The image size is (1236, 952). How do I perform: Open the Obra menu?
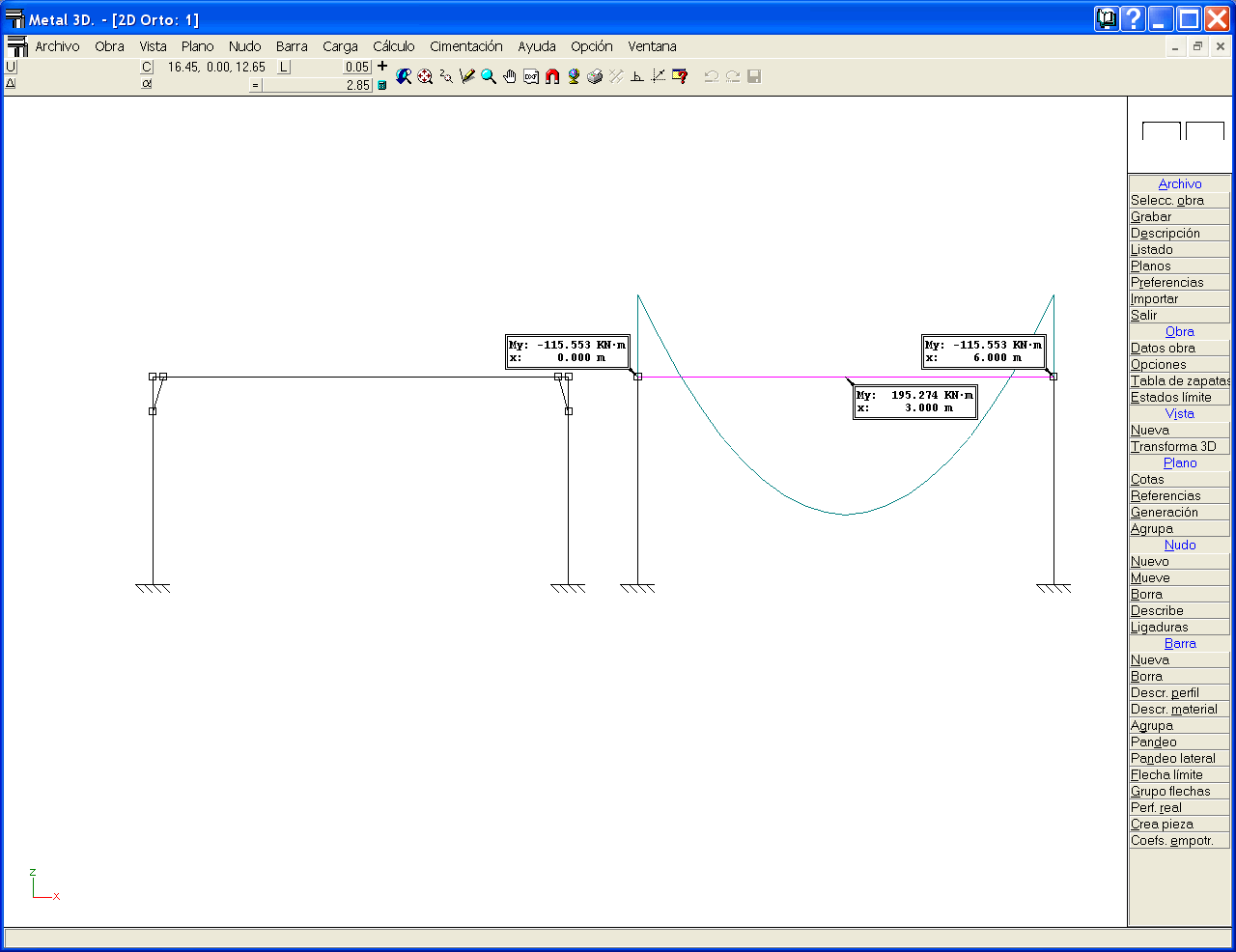(x=109, y=46)
